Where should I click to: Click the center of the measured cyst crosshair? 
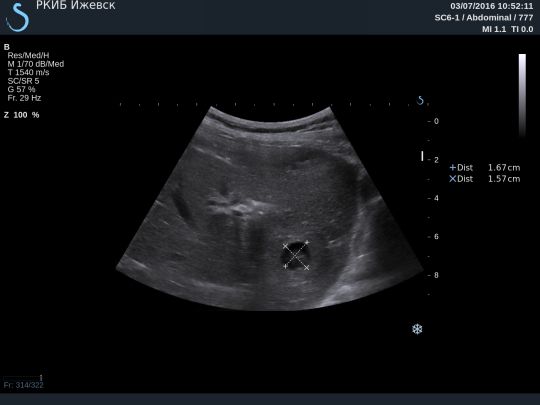295,256
